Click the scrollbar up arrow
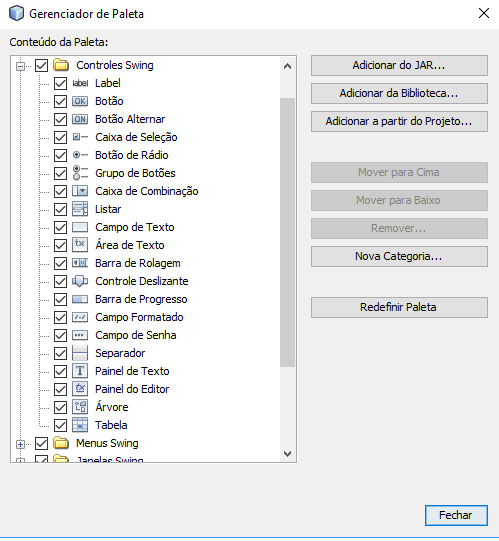The image size is (499, 541). point(287,66)
